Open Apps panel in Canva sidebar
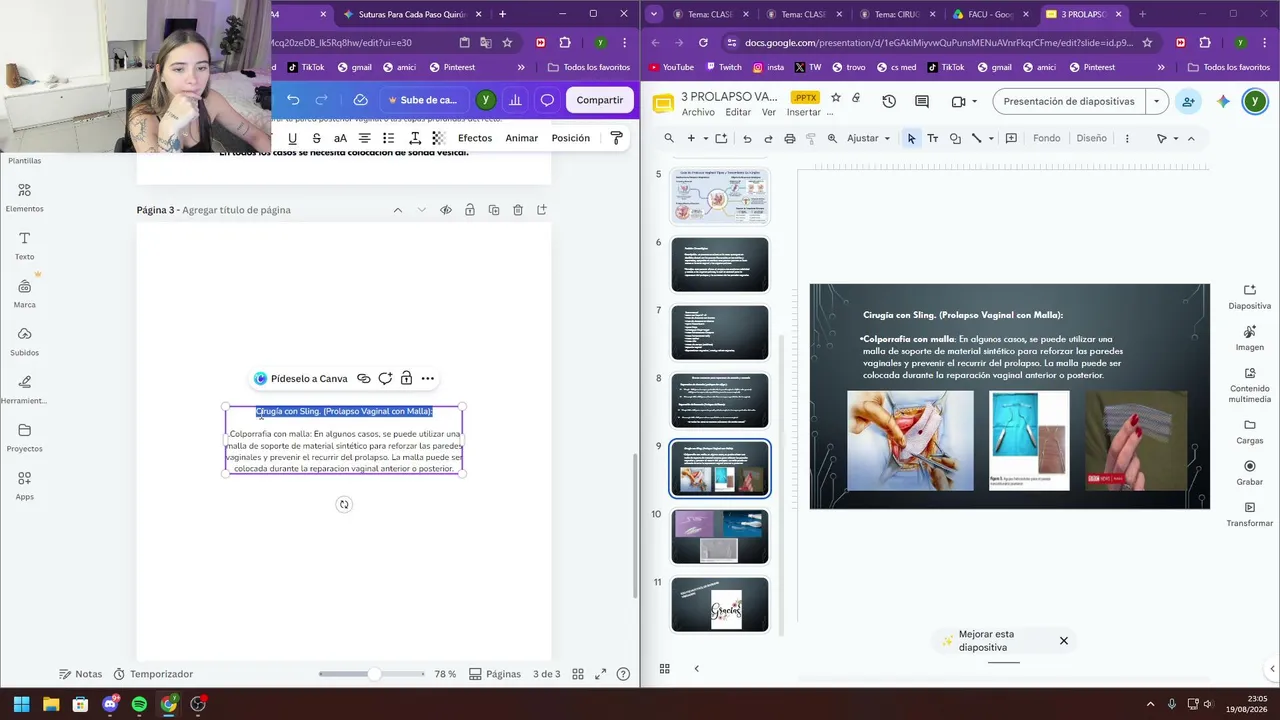Image resolution: width=1280 pixels, height=720 pixels. click(x=24, y=486)
